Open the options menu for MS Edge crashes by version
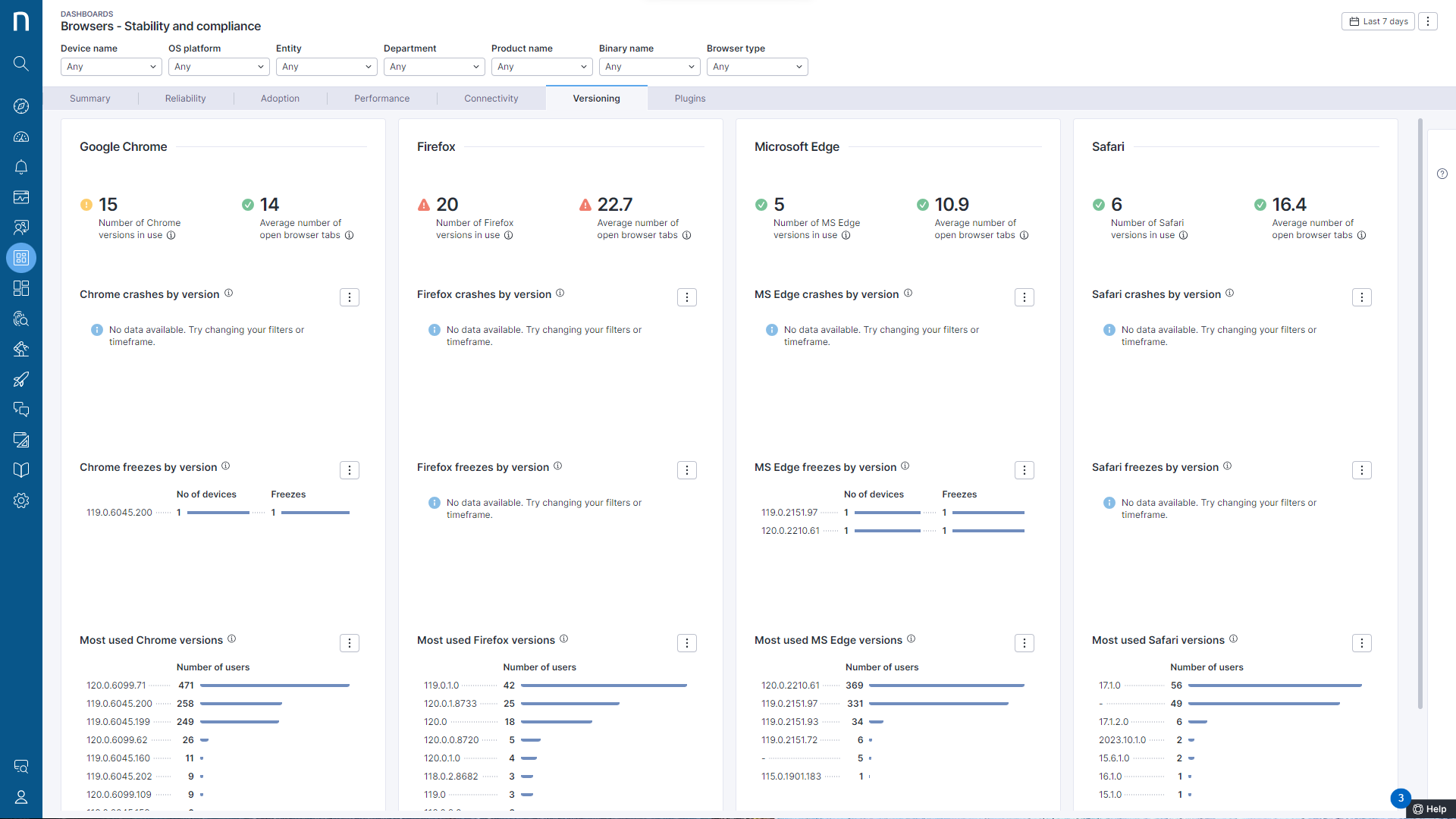Screen dimensions: 1456x819 (1025, 297)
